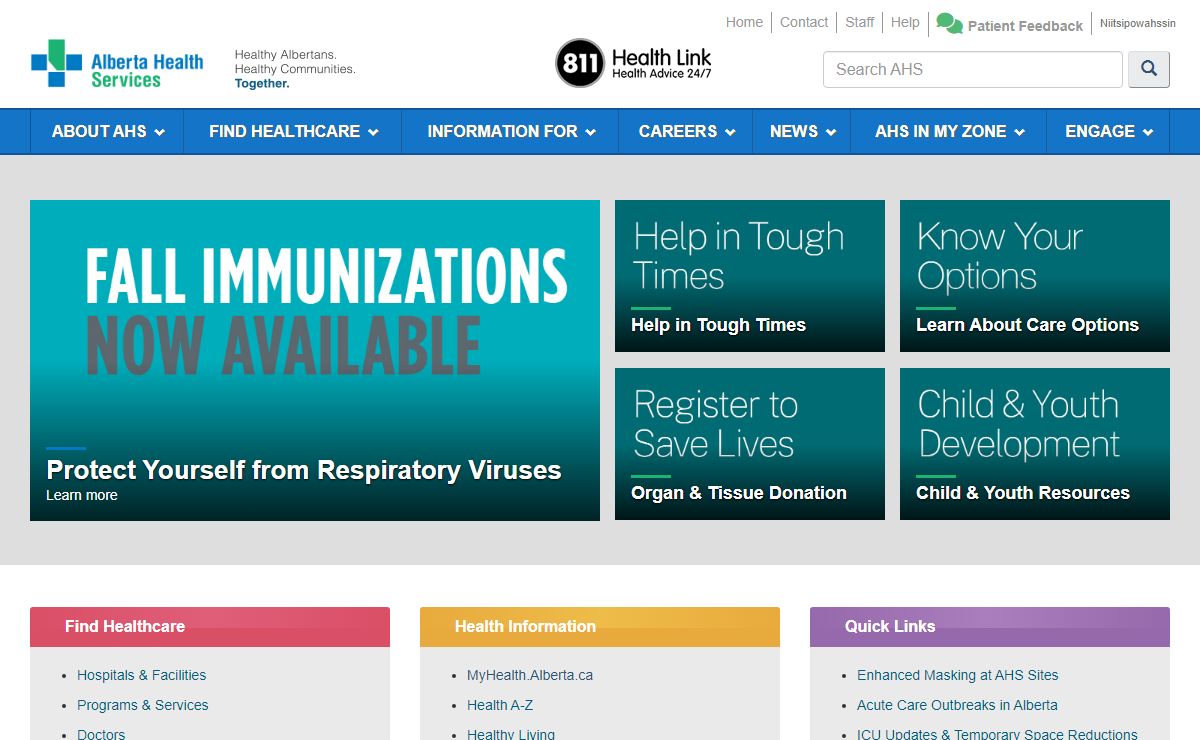Click Learn more under the immunization banner
The image size is (1200, 740).
(82, 495)
